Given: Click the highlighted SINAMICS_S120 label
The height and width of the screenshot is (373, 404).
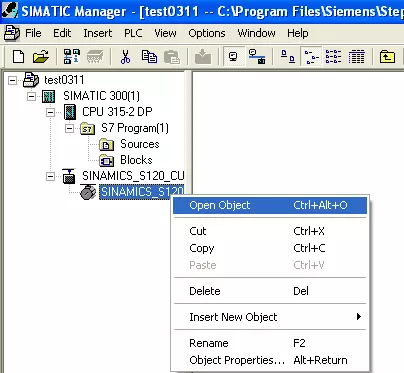Looking at the screenshot, I should click(142, 192).
